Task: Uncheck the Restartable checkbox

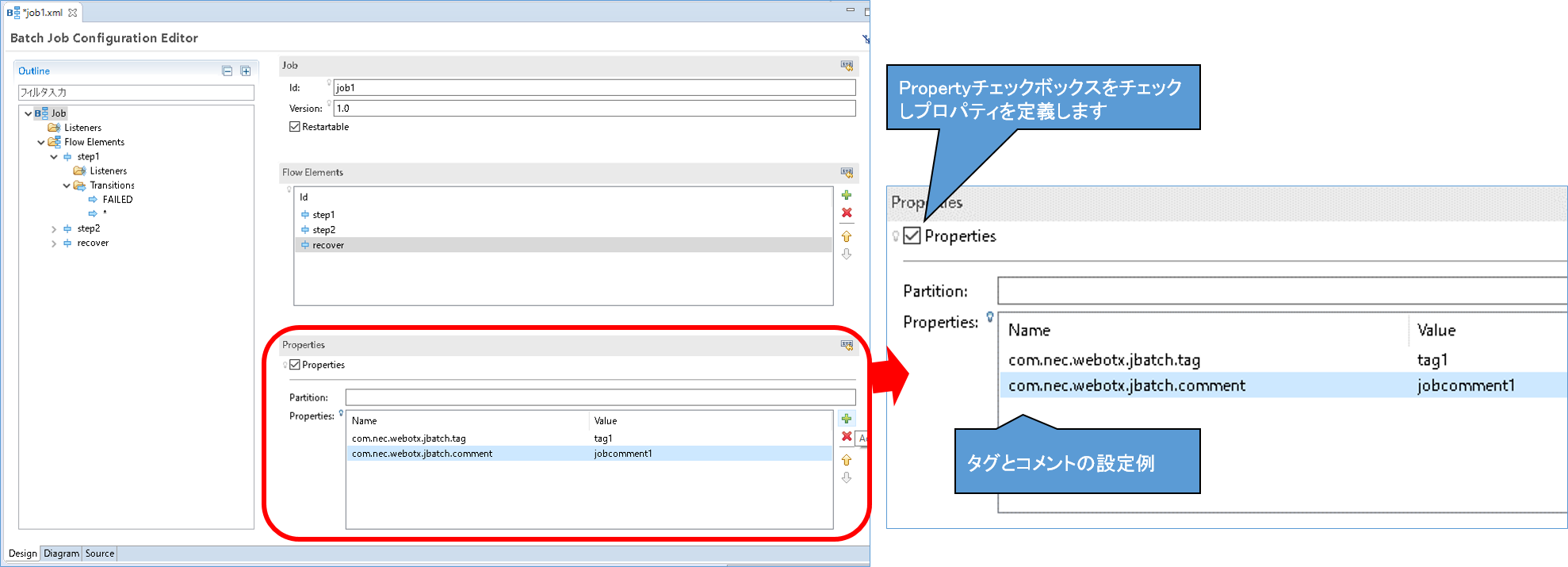Action: pyautogui.click(x=295, y=127)
